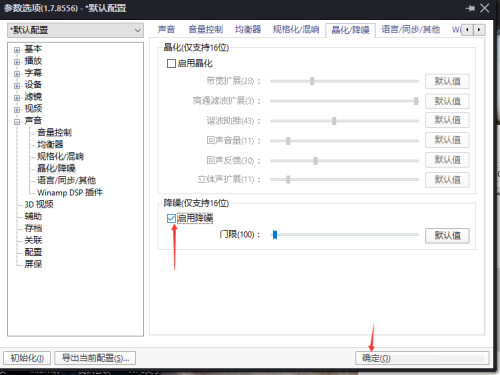Reset 谐波助推 with its 默认值 button
Screen dimensions: 500x375
[x=447, y=120]
